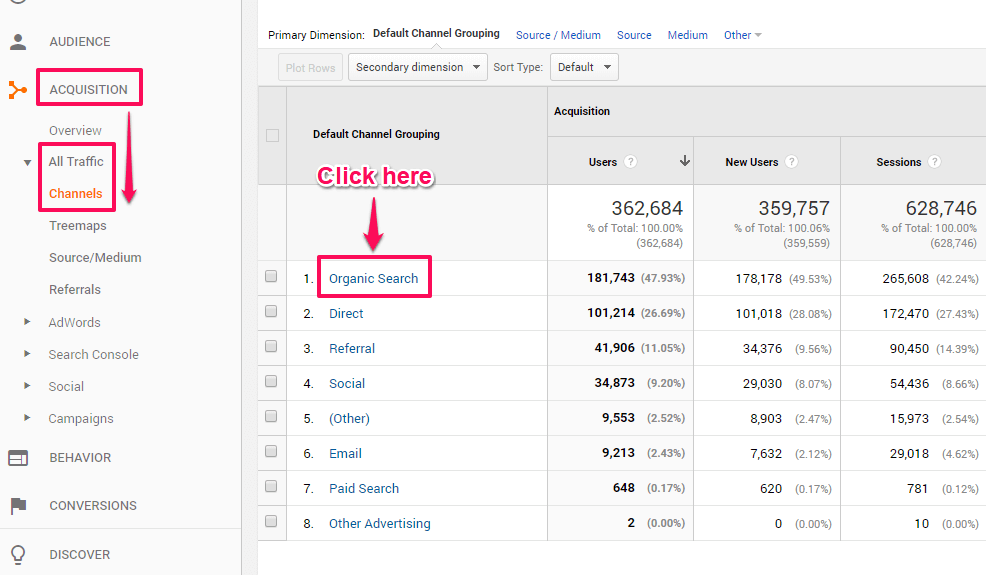Select the Treemaps report
This screenshot has height=575, width=986.
pos(78,226)
